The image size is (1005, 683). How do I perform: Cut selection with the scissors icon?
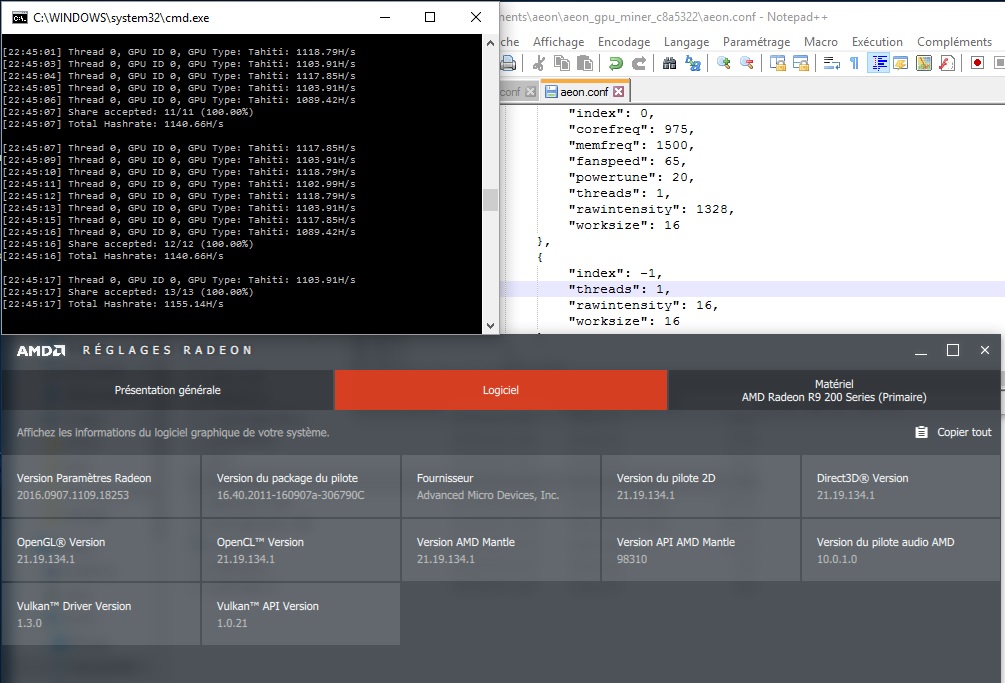pyautogui.click(x=539, y=63)
